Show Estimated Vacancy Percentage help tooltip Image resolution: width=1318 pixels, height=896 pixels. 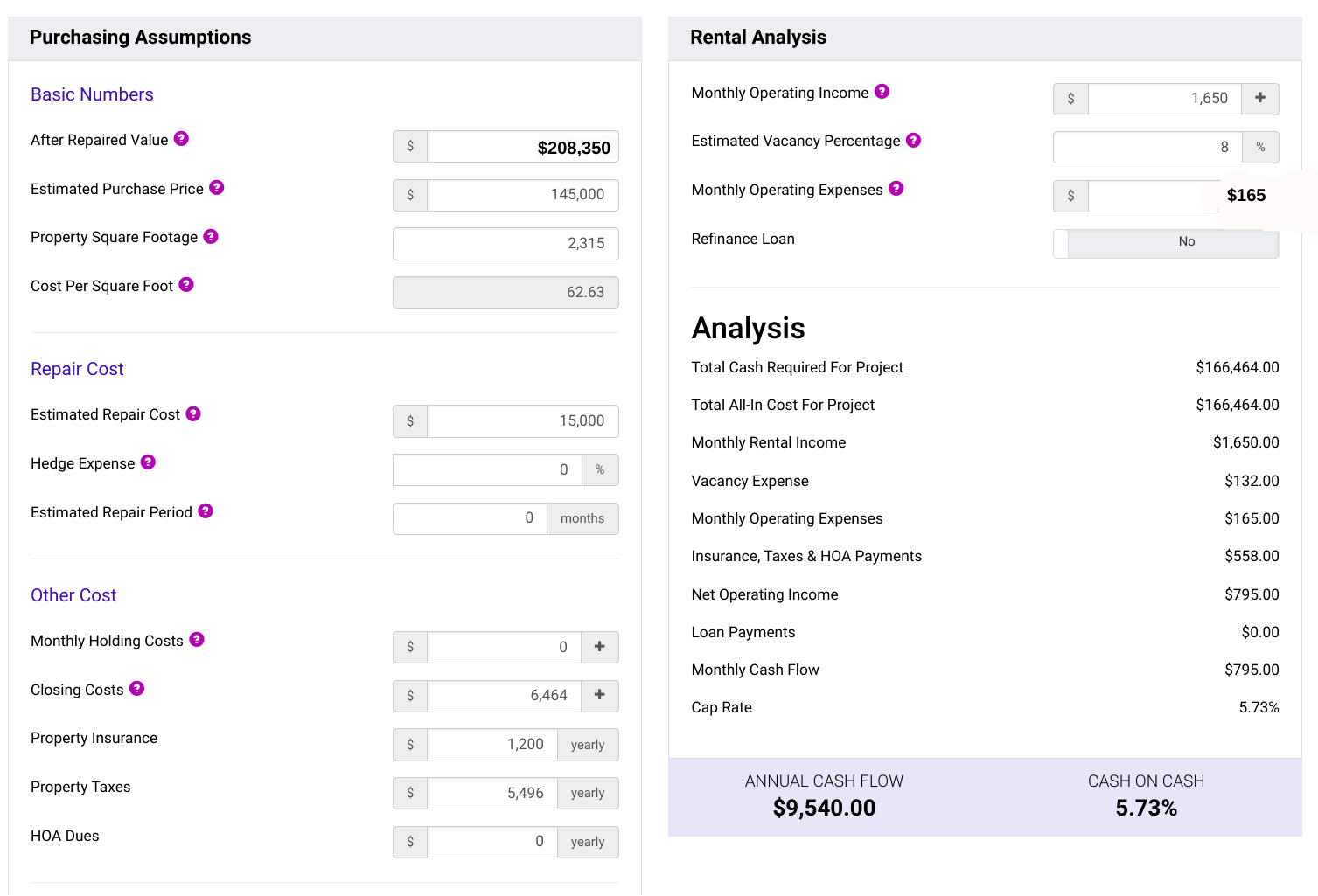point(913,141)
